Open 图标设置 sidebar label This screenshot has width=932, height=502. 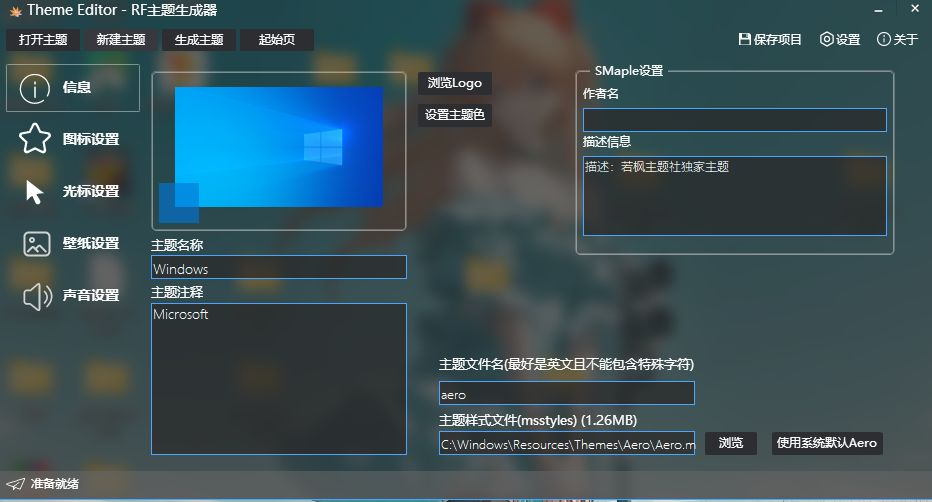[x=91, y=140]
